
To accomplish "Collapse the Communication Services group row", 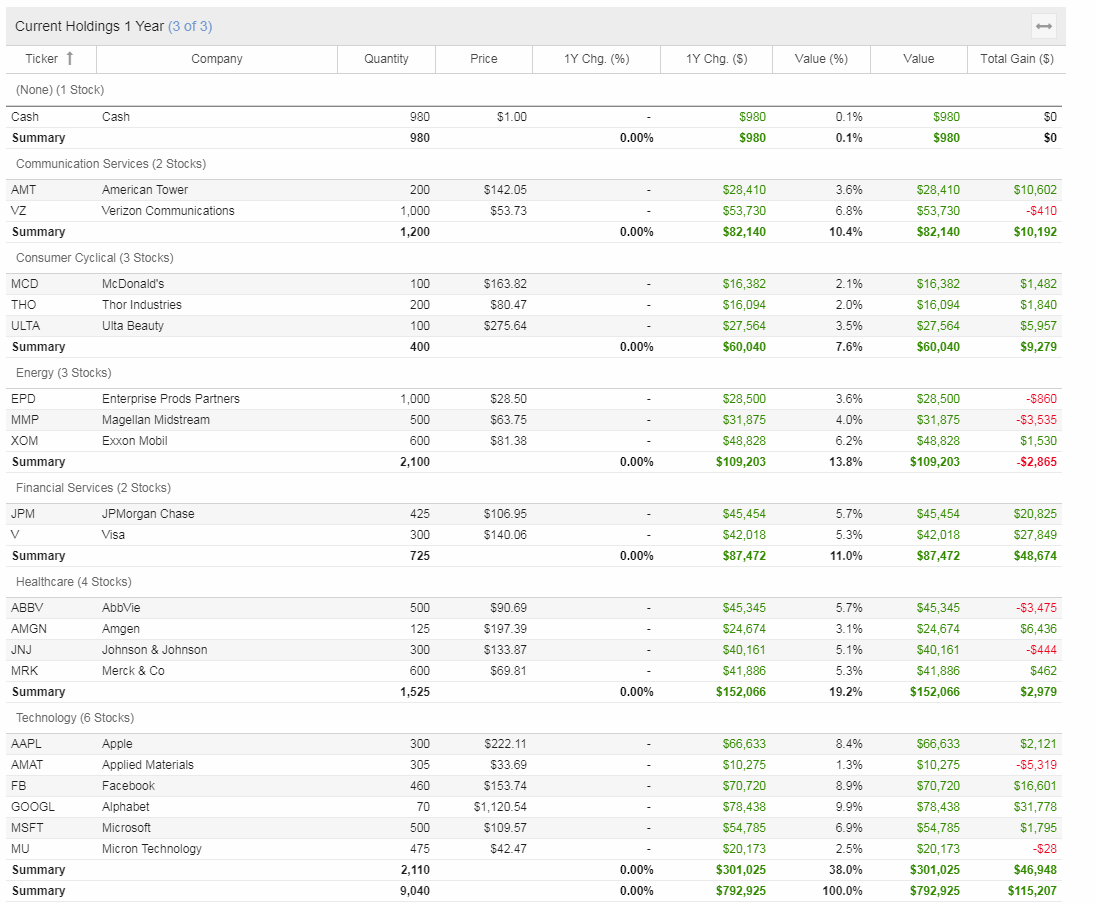I will (x=111, y=164).
